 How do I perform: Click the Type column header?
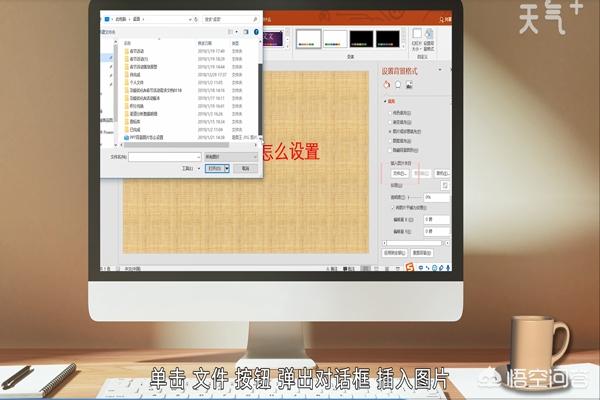[x=235, y=43]
